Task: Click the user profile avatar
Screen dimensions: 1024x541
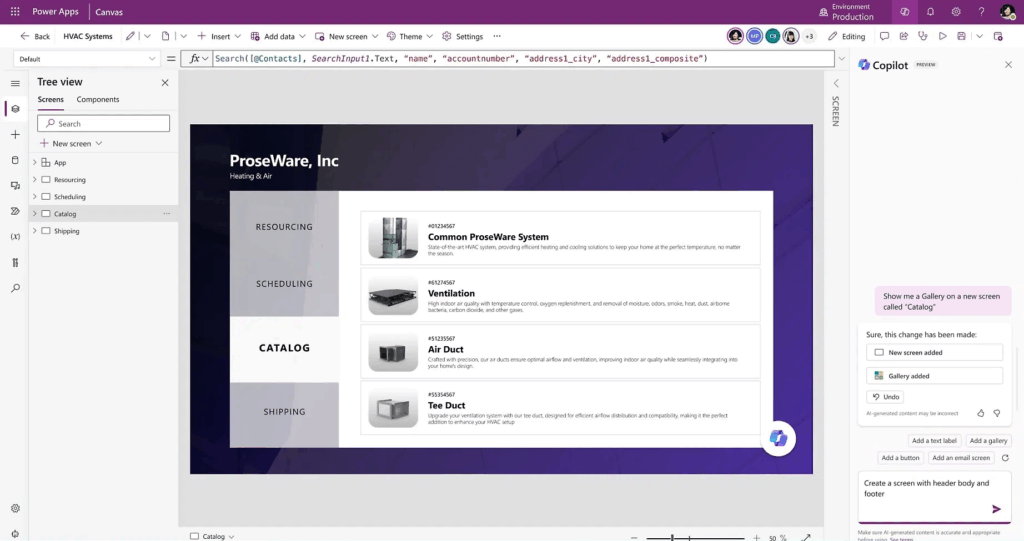Action: click(x=1007, y=12)
